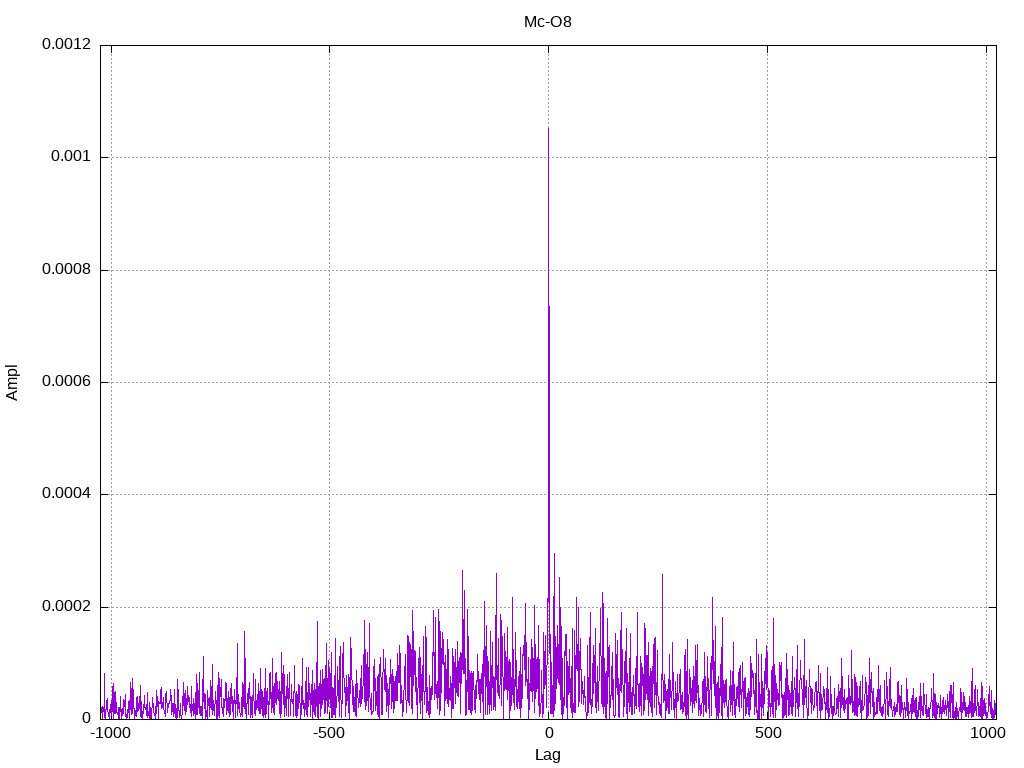Click the y-axis tick value 0.0002

point(67,606)
